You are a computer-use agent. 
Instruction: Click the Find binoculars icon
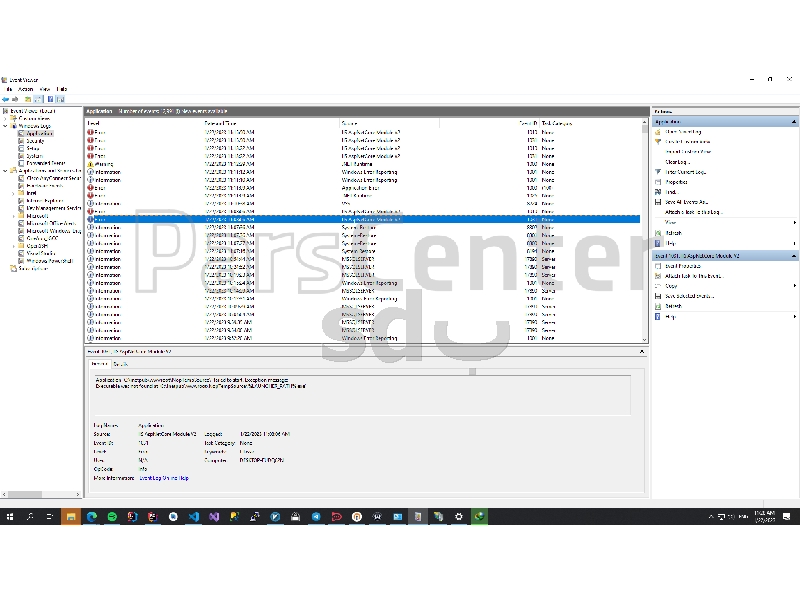pyautogui.click(x=658, y=192)
